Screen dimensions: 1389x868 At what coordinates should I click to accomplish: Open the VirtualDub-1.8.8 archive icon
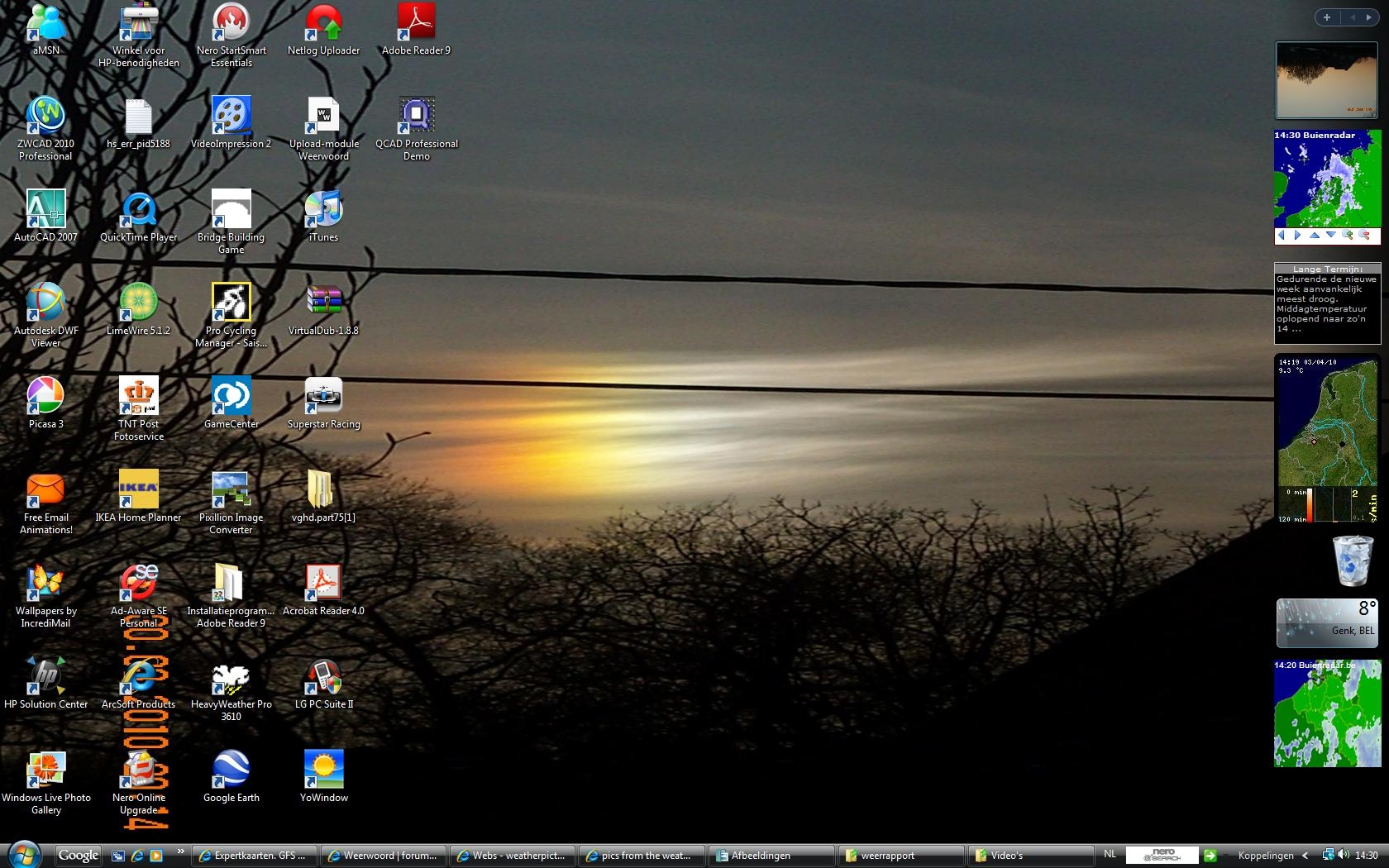click(x=323, y=309)
